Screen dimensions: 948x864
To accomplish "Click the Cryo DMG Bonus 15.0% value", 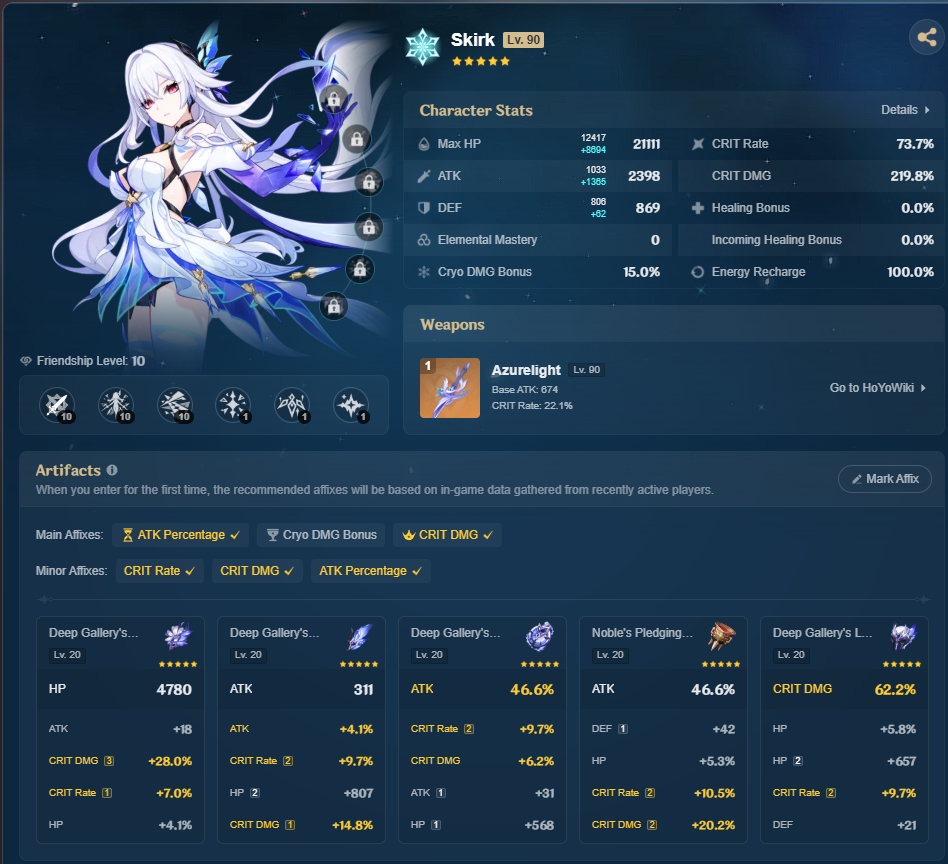I will 641,272.
